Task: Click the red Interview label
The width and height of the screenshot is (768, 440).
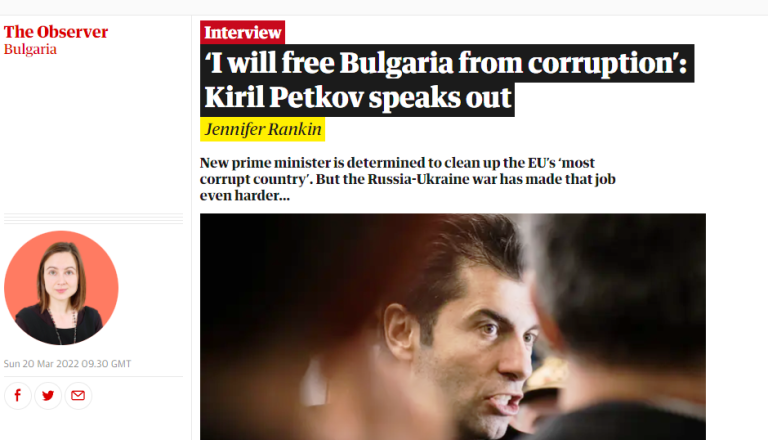Action: [x=242, y=32]
